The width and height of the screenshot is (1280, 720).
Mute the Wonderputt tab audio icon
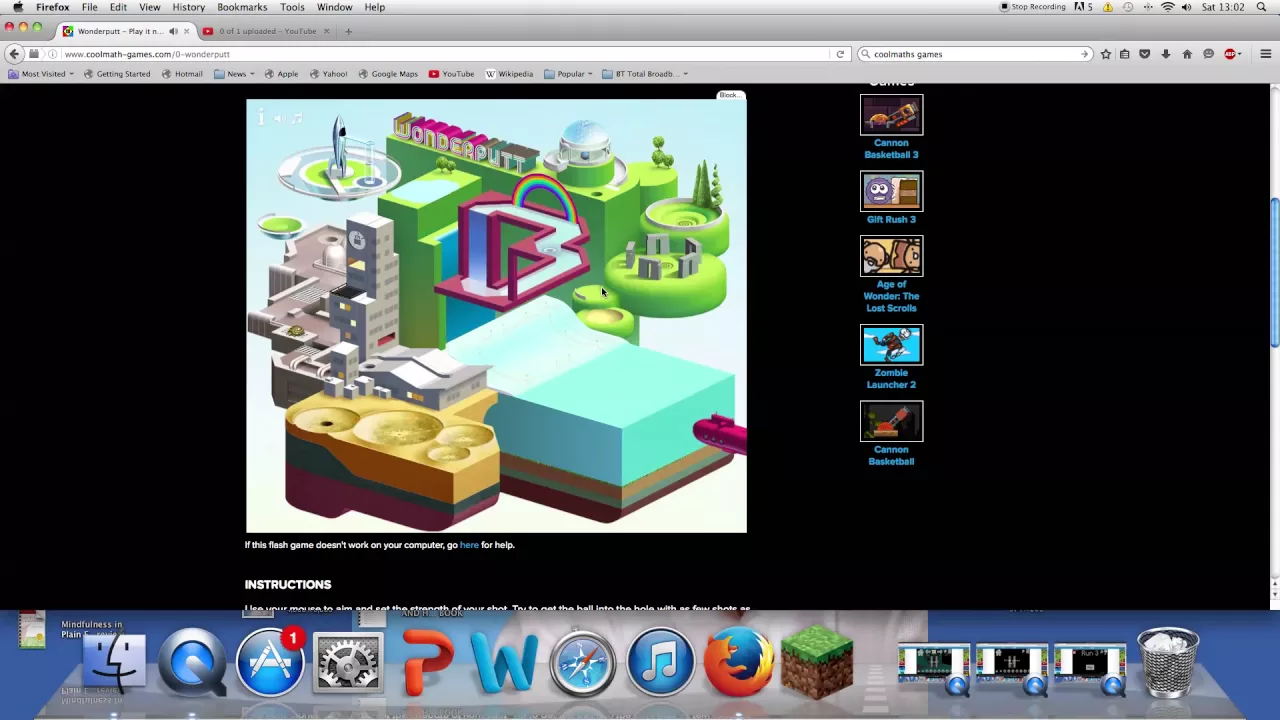173,31
